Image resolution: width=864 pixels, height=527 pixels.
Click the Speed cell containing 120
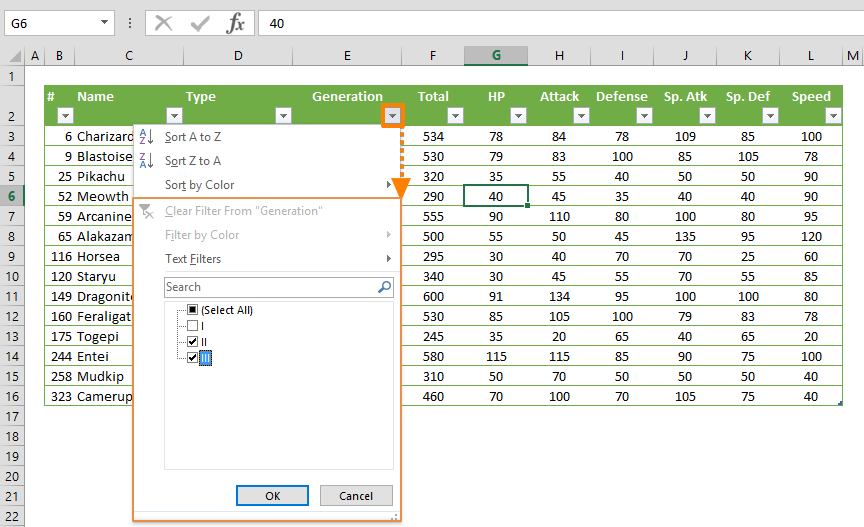(811, 236)
